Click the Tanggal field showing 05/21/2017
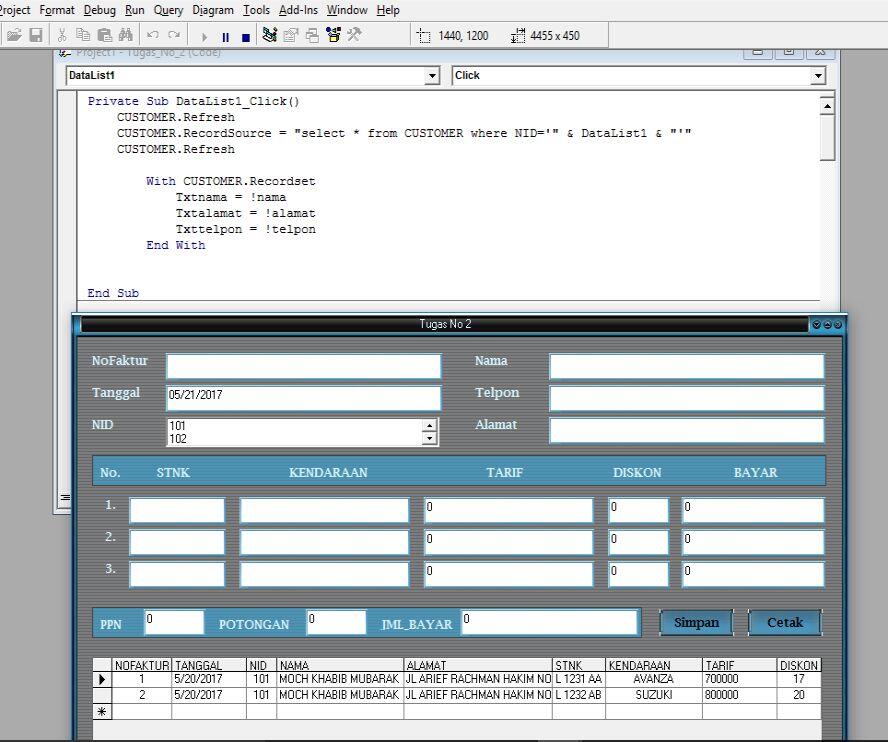The width and height of the screenshot is (888, 742). click(304, 398)
